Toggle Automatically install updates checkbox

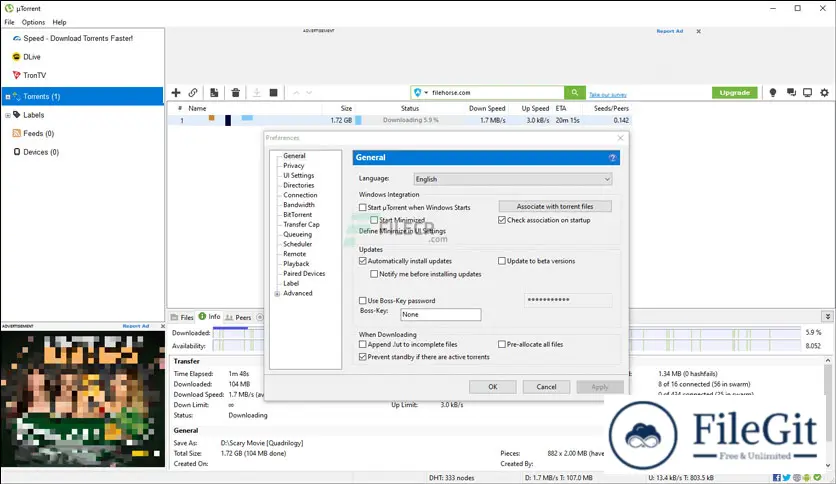point(363,261)
